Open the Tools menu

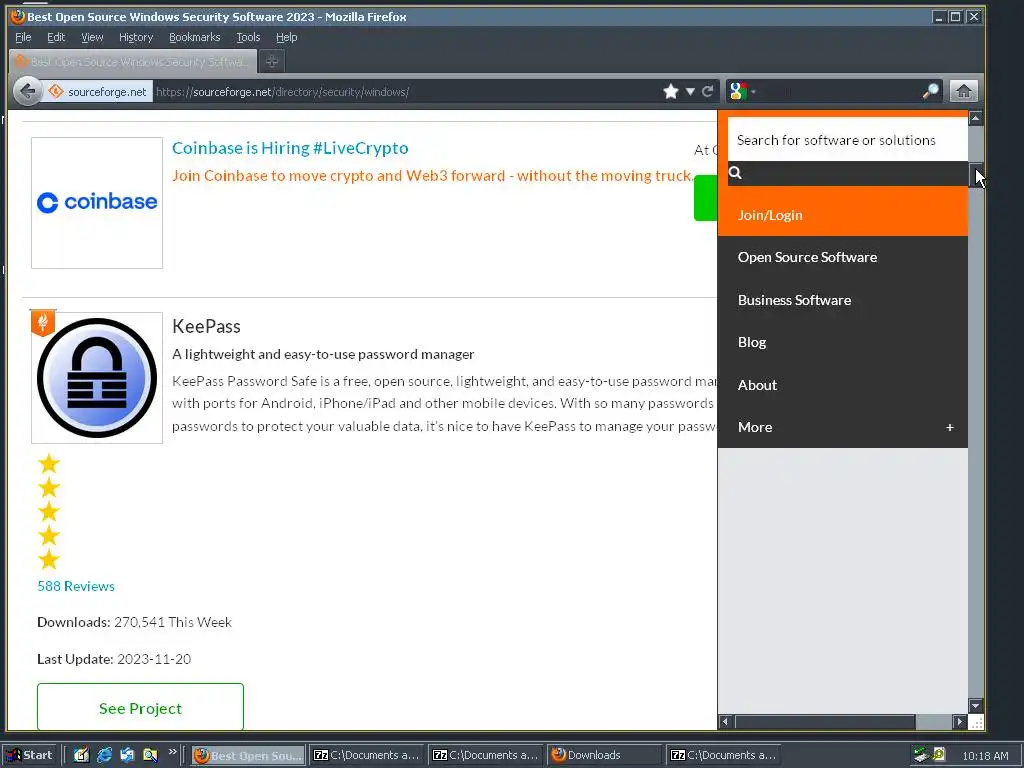248,37
